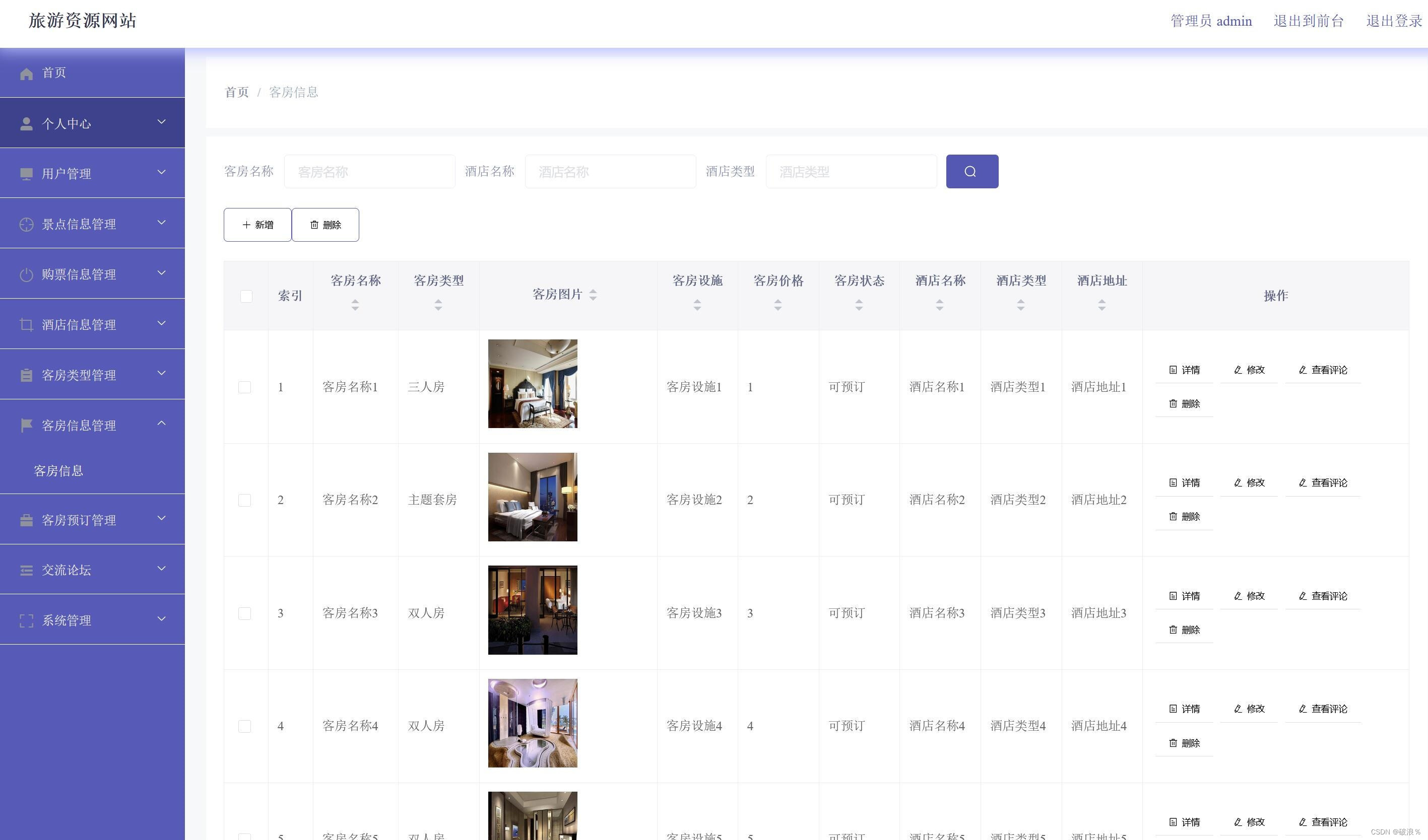The height and width of the screenshot is (840, 1428).
Task: Tick the checkbox for 客房名称4 row
Action: [x=244, y=726]
